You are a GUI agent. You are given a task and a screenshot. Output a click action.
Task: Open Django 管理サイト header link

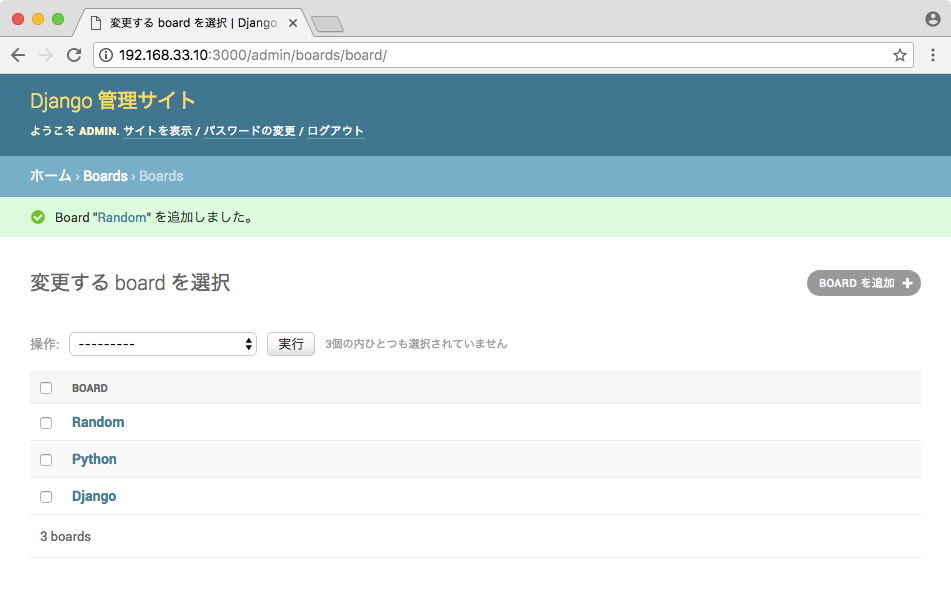113,101
